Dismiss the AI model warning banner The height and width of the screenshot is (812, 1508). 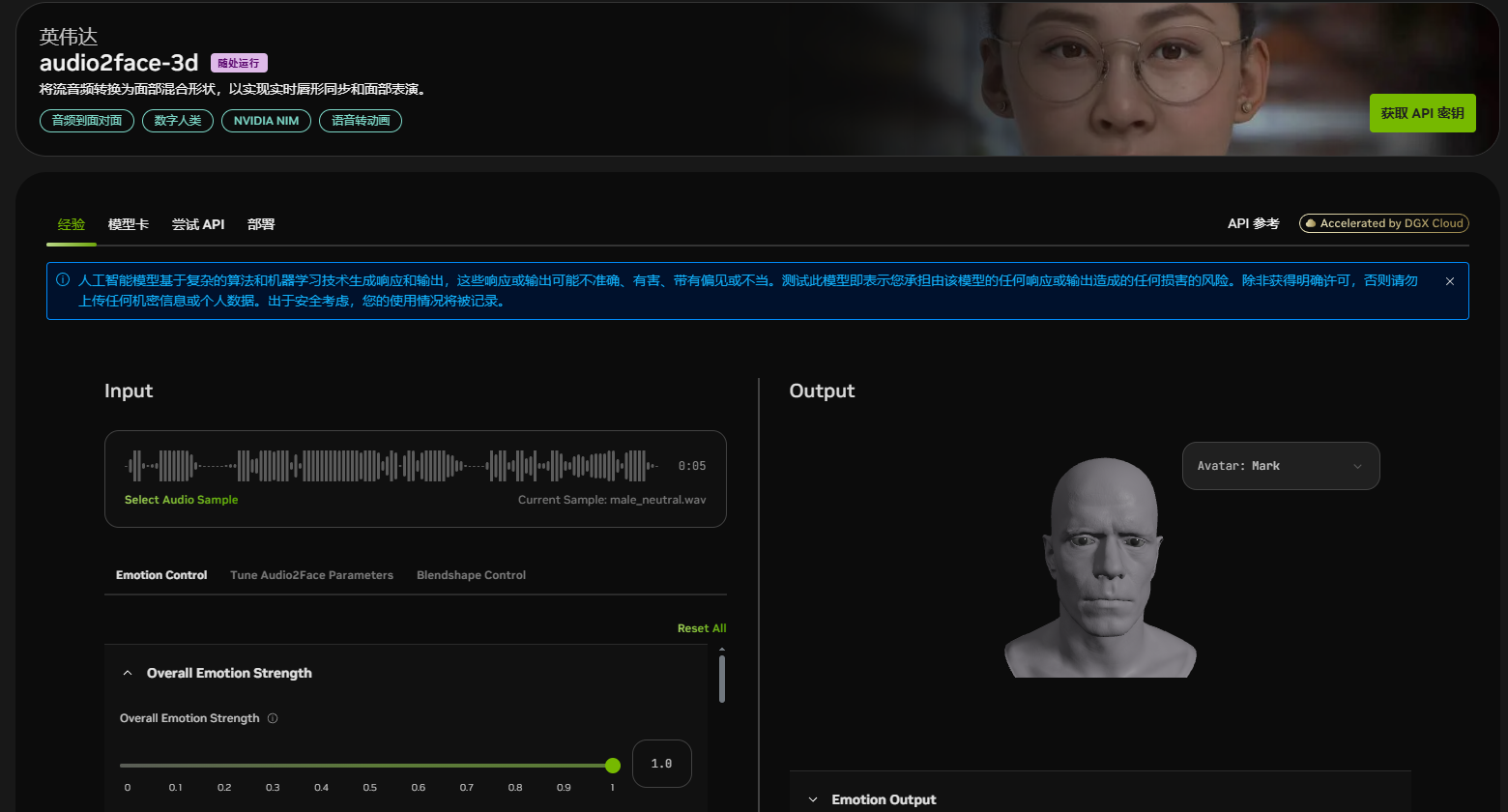pyautogui.click(x=1449, y=280)
